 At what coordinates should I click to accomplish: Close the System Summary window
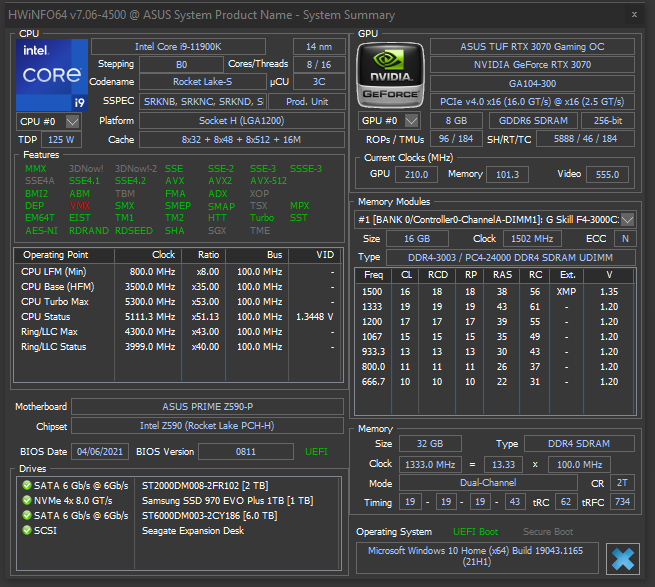(x=634, y=15)
